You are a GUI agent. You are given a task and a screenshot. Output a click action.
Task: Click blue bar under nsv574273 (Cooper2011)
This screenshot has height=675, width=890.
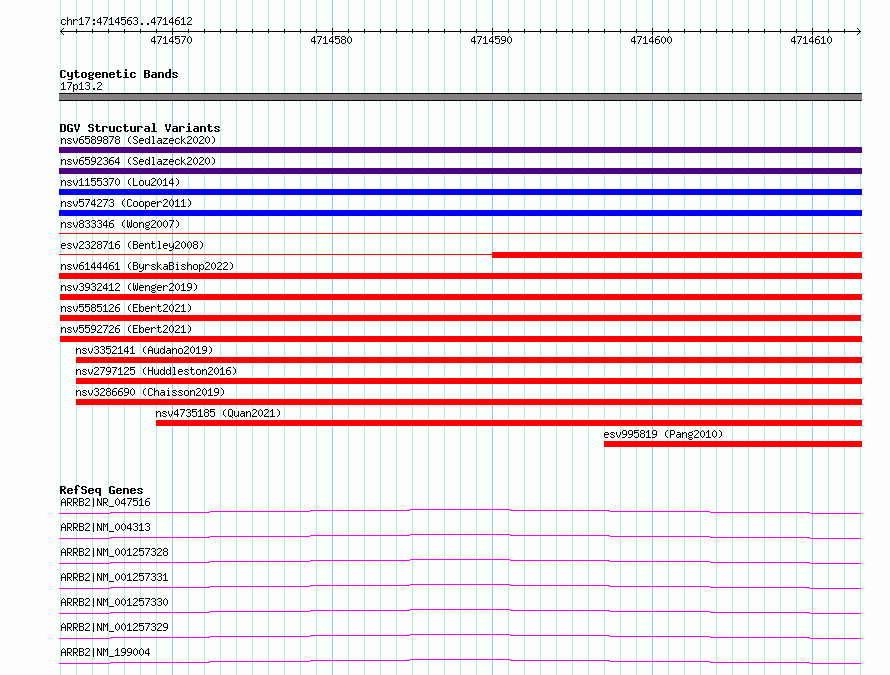460,213
